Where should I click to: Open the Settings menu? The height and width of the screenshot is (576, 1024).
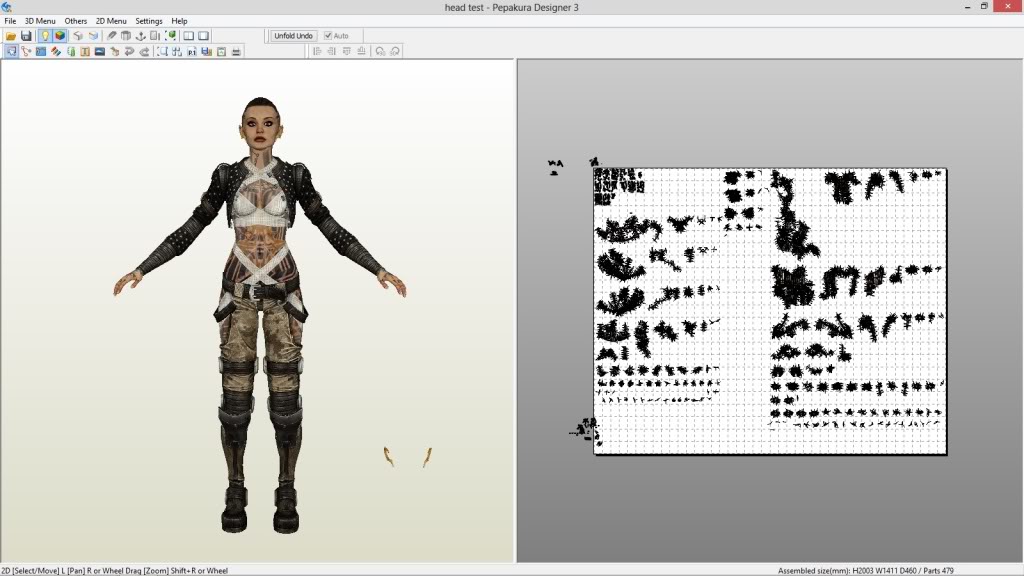pos(149,21)
